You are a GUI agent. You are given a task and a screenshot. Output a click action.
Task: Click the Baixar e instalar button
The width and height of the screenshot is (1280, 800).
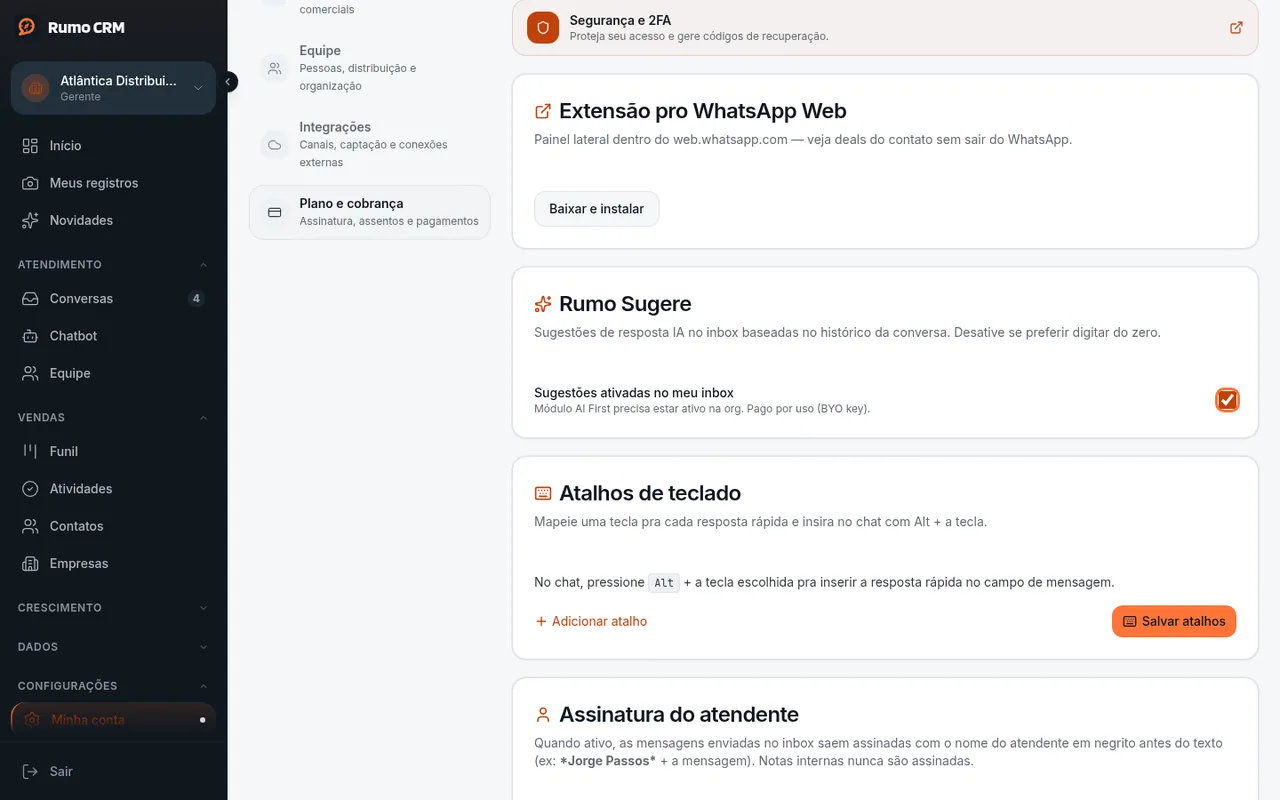(597, 209)
